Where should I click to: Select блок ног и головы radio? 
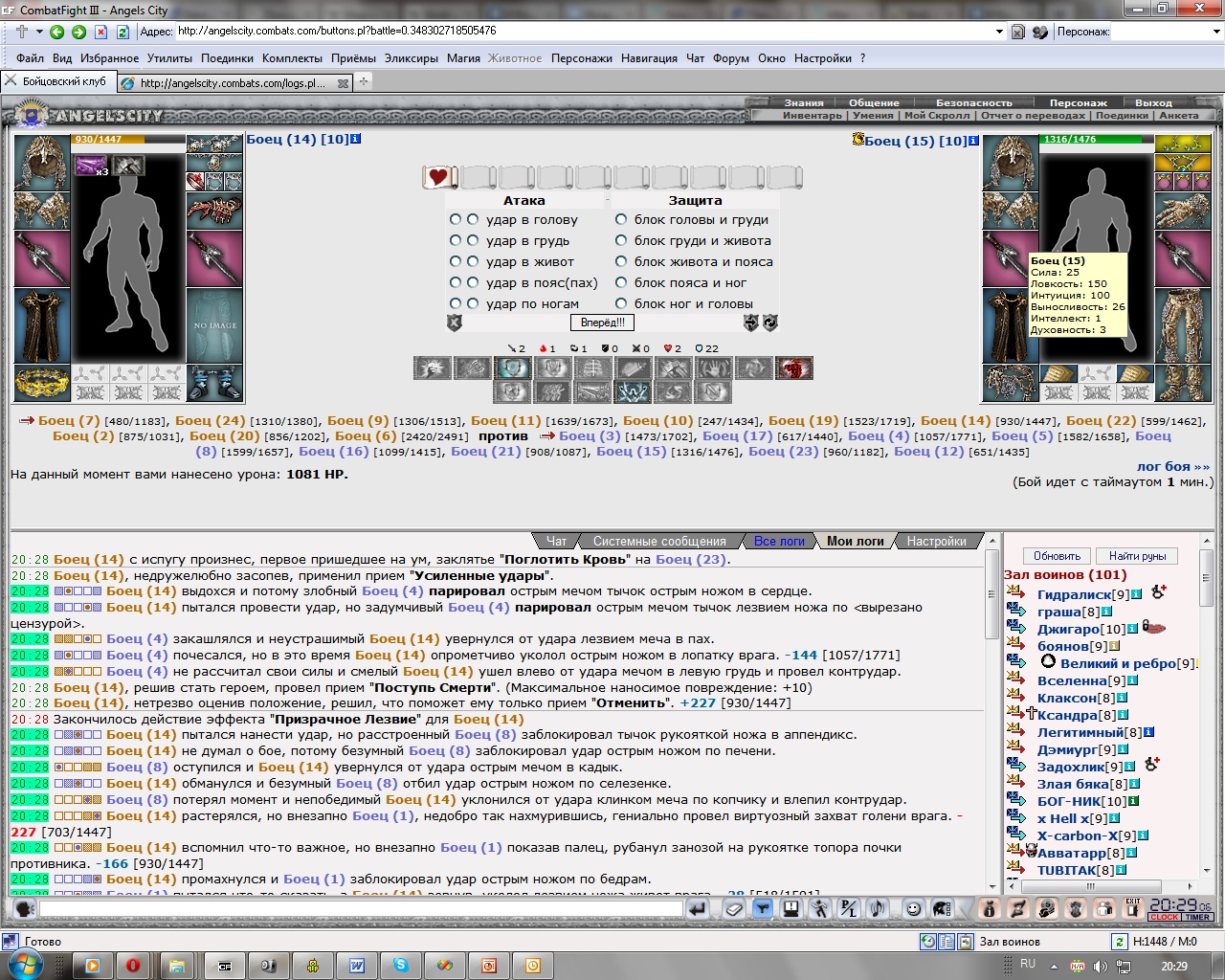tap(621, 303)
